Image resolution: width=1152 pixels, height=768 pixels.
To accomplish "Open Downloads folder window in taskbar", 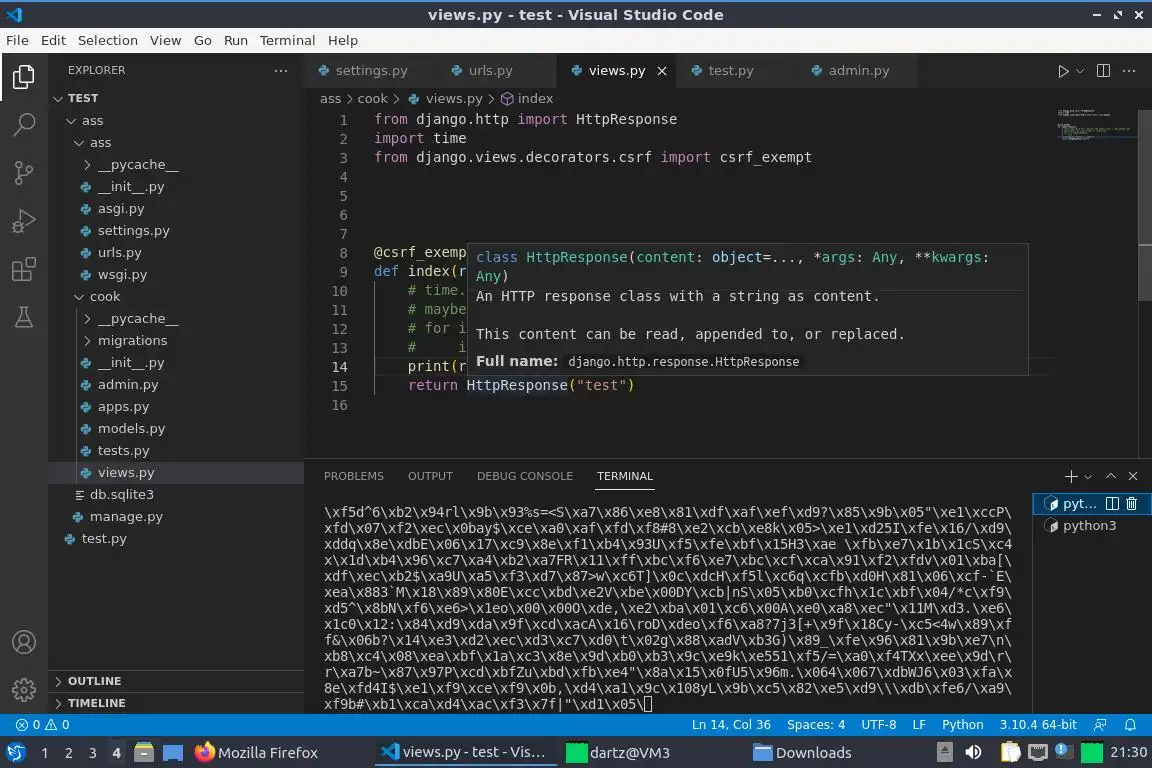I will click(x=802, y=753).
